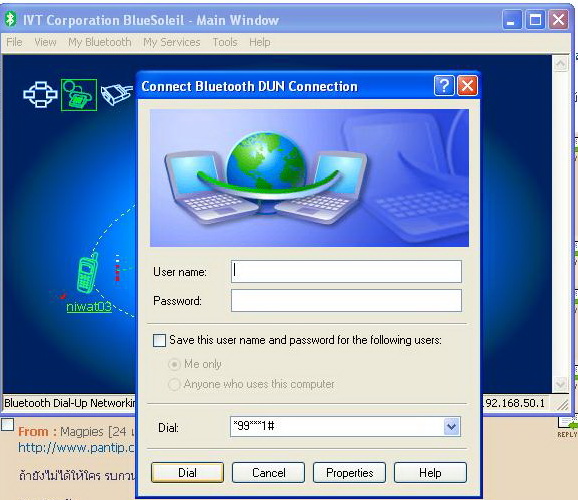Click the Dial button
Screen dimensions: 578x500
click(x=187, y=473)
